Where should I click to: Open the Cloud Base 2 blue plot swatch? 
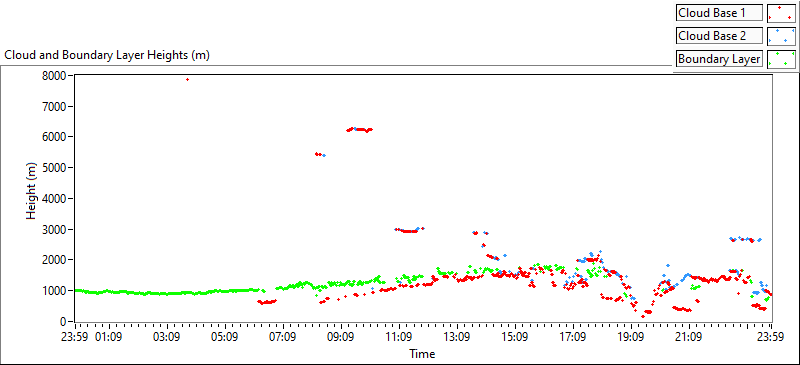[781, 36]
